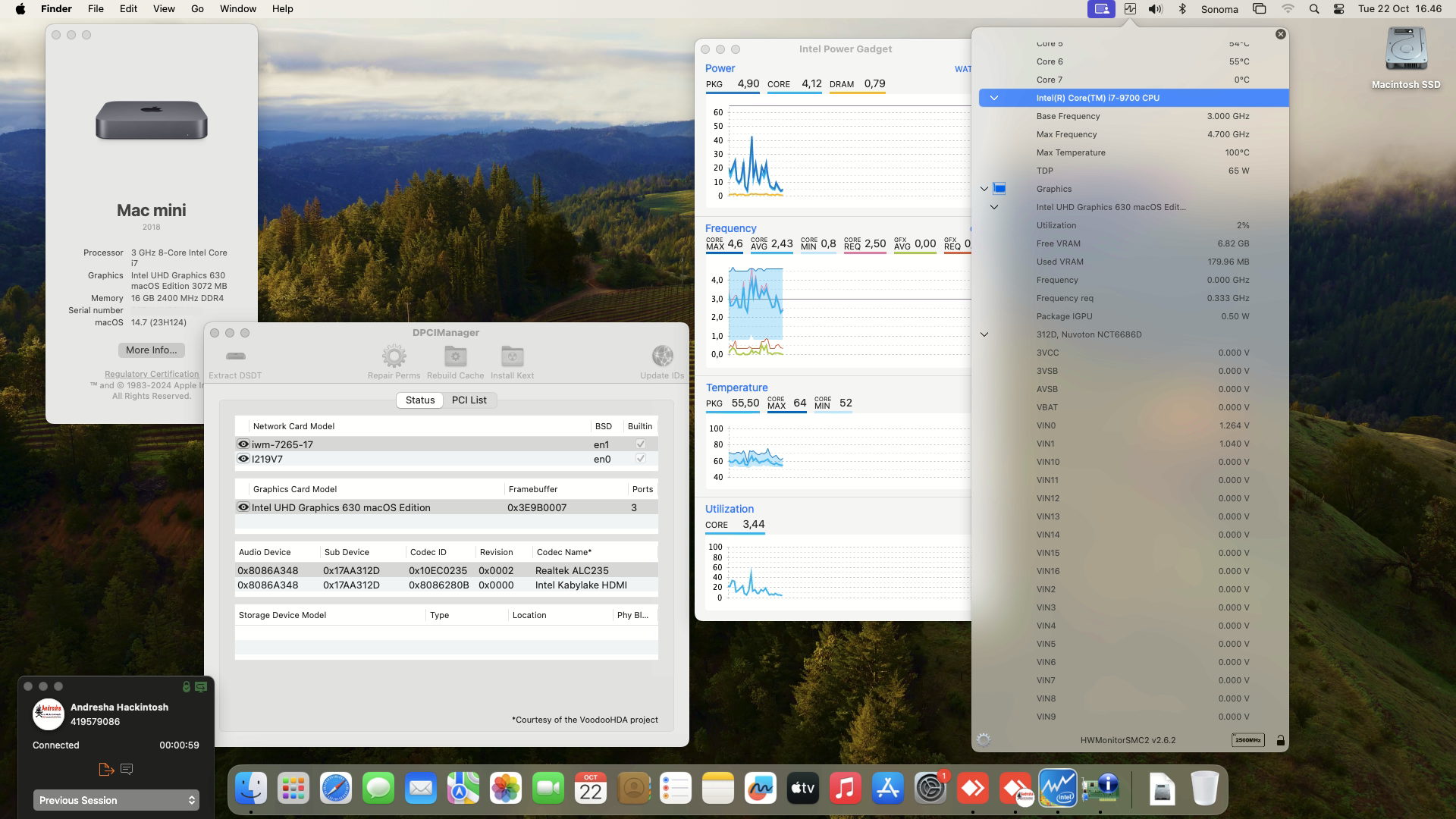Click Network Card Model column header

(x=293, y=426)
